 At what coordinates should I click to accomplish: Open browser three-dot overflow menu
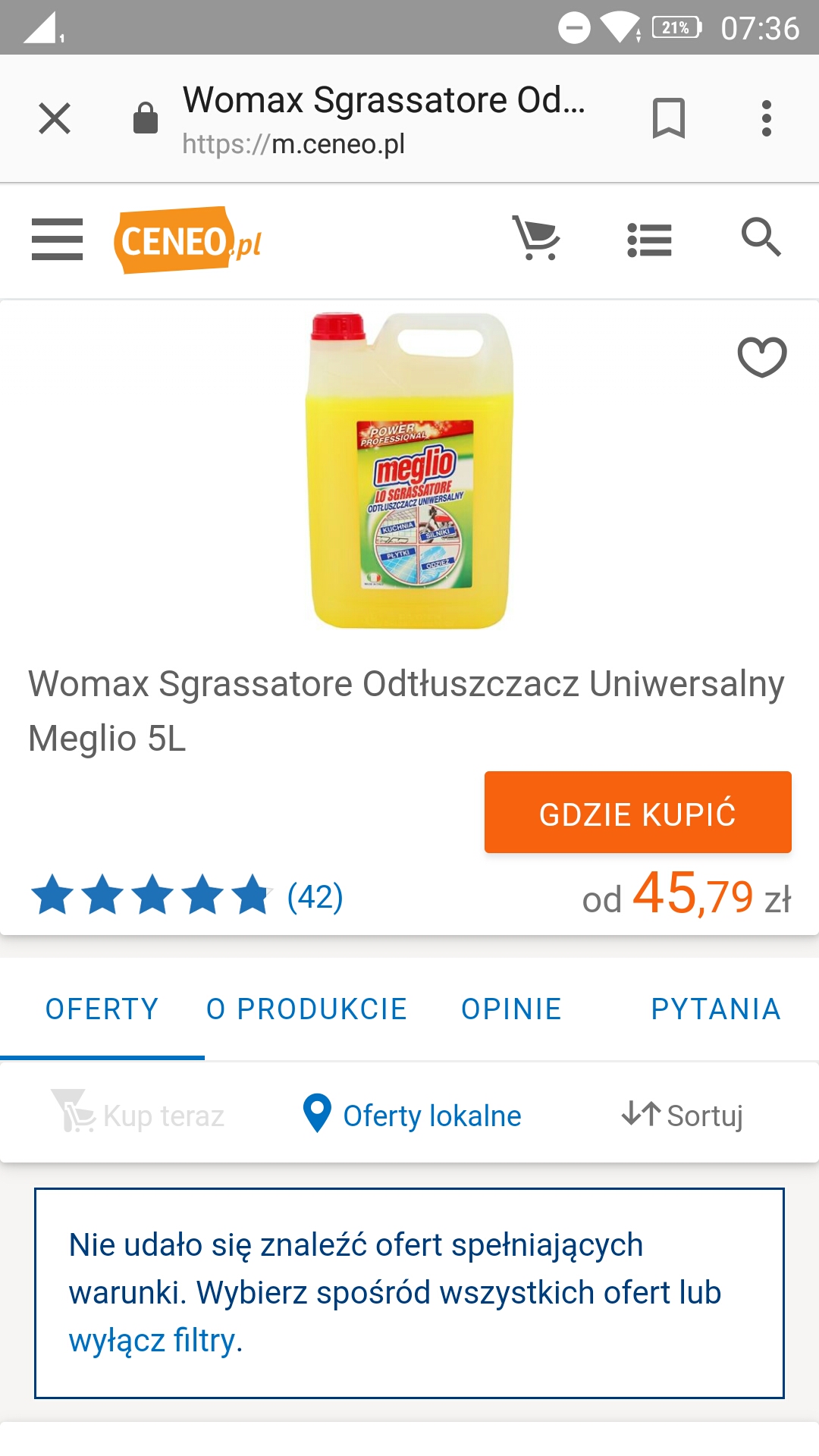click(x=767, y=118)
